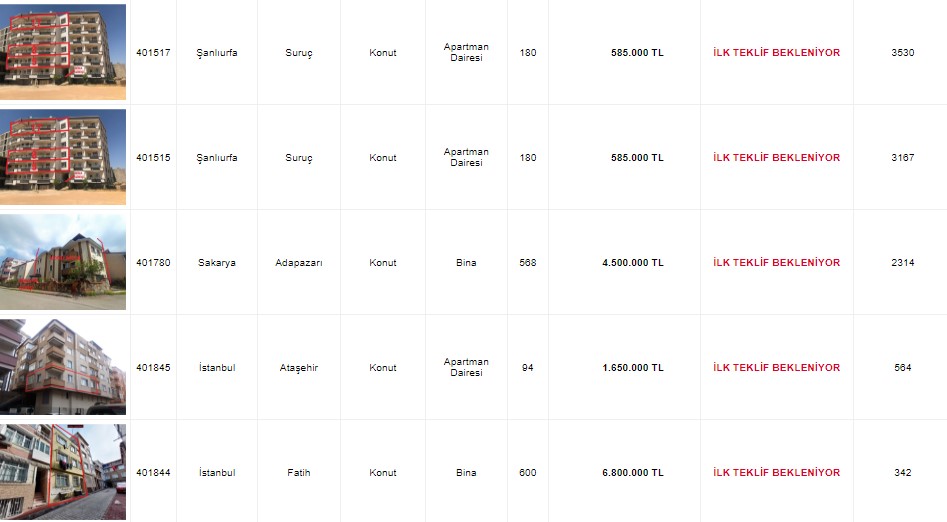The width and height of the screenshot is (947, 522).
Task: Click the Ataşehir district cell
Action: (x=298, y=368)
